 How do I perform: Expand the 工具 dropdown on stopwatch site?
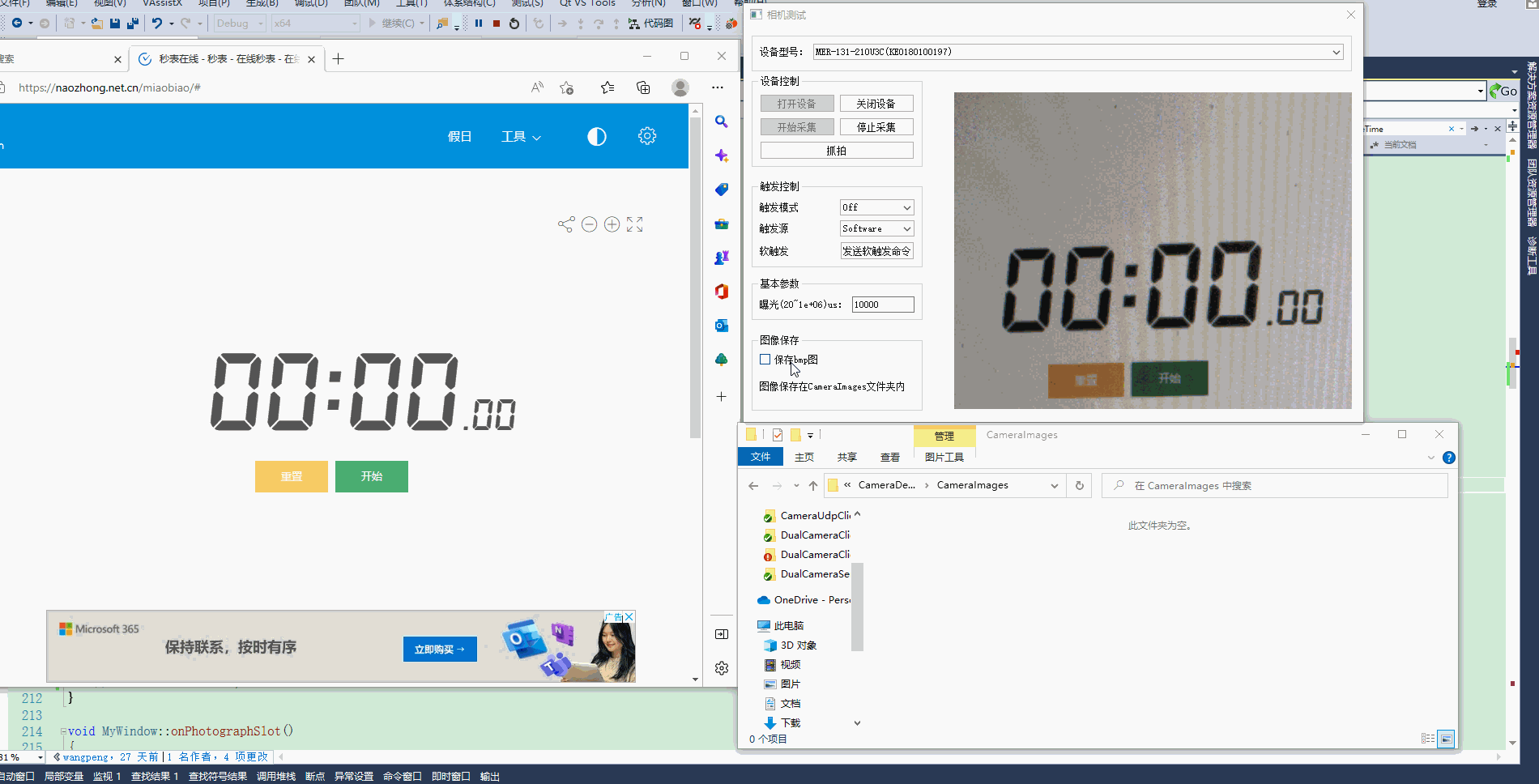click(x=521, y=136)
